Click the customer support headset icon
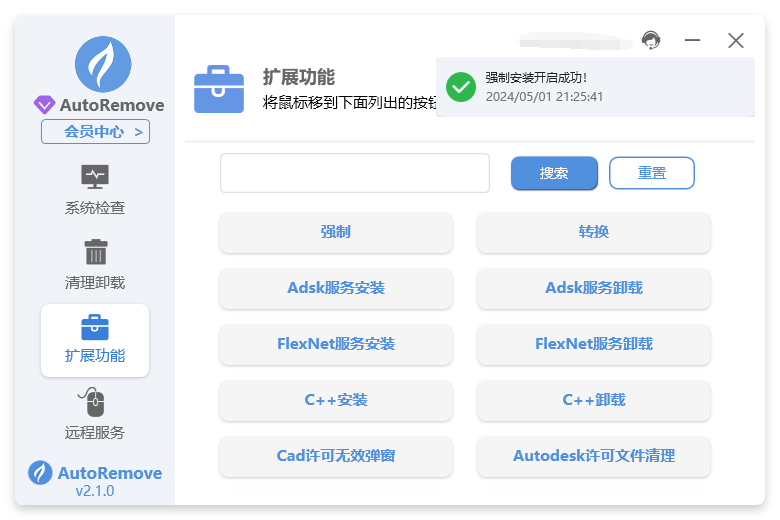This screenshot has width=780, height=520. (x=651, y=40)
